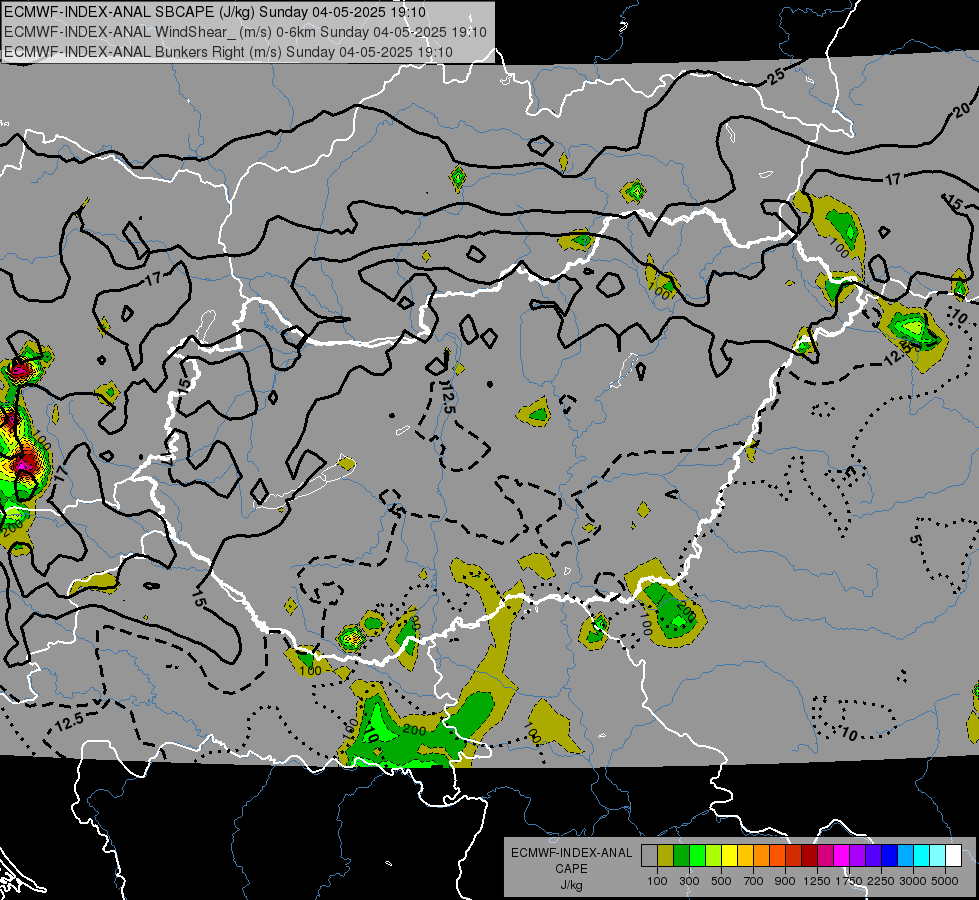Click the dark red legend swatch
Screen dimensions: 979x900
pos(809,855)
